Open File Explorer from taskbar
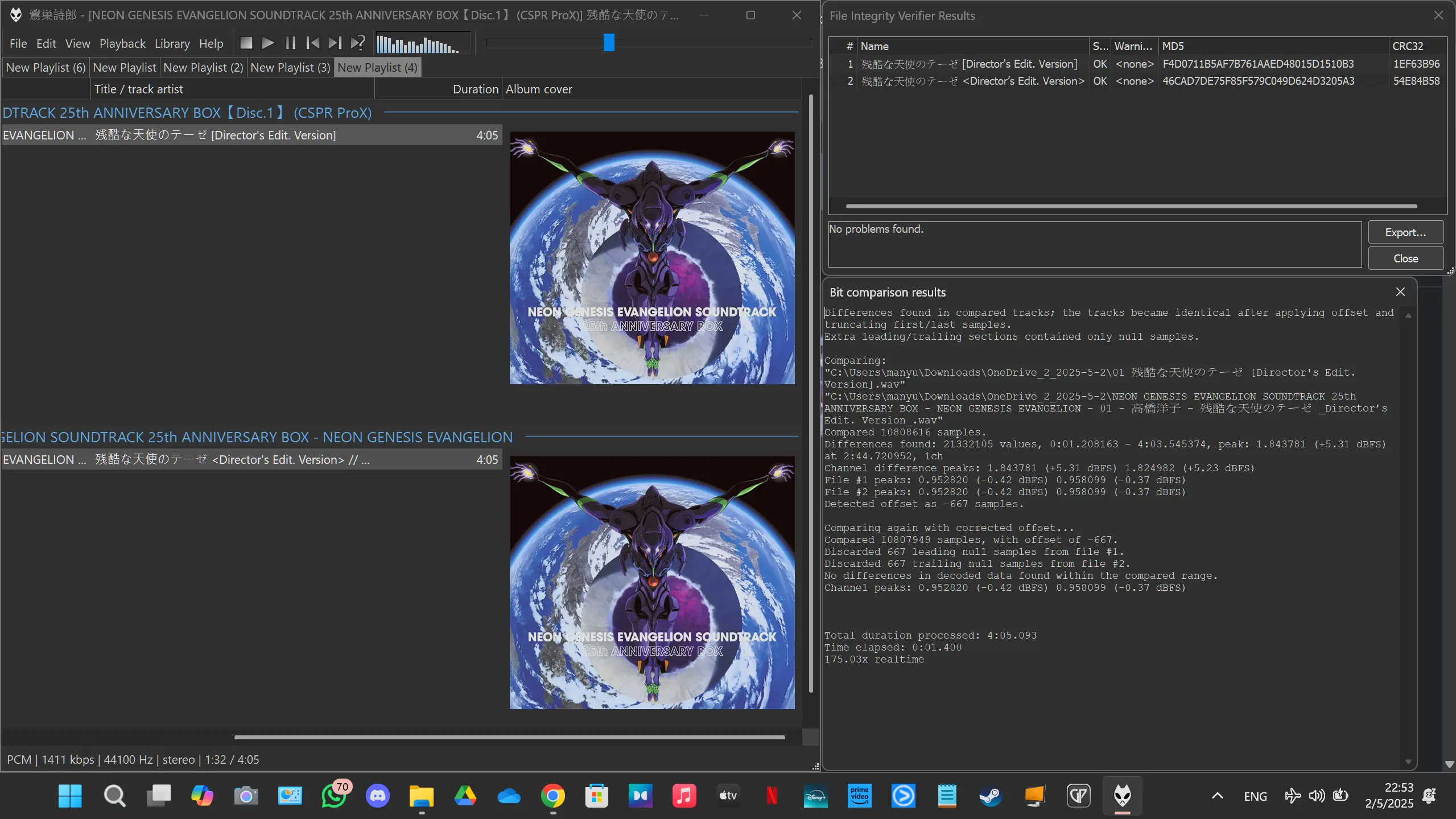This screenshot has width=1456, height=819. tap(422, 796)
